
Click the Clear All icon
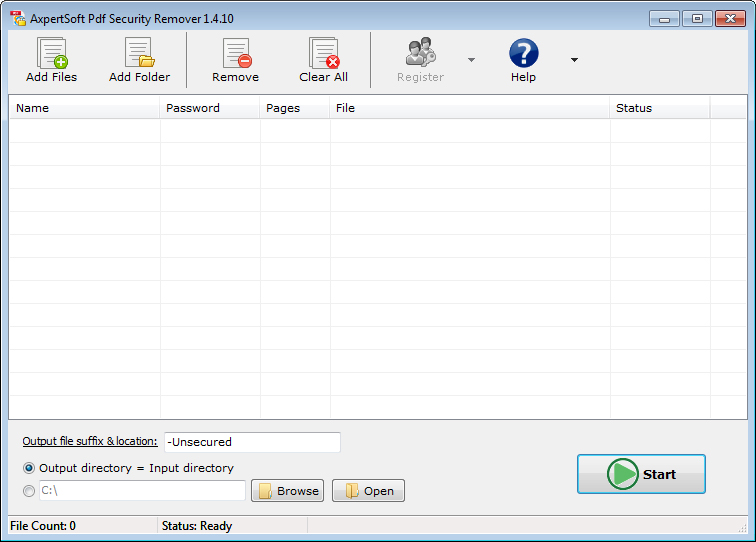click(x=324, y=60)
